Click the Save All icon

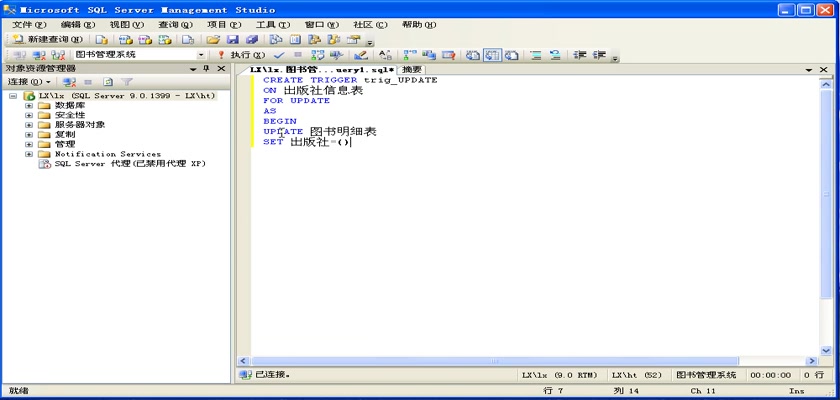252,39
